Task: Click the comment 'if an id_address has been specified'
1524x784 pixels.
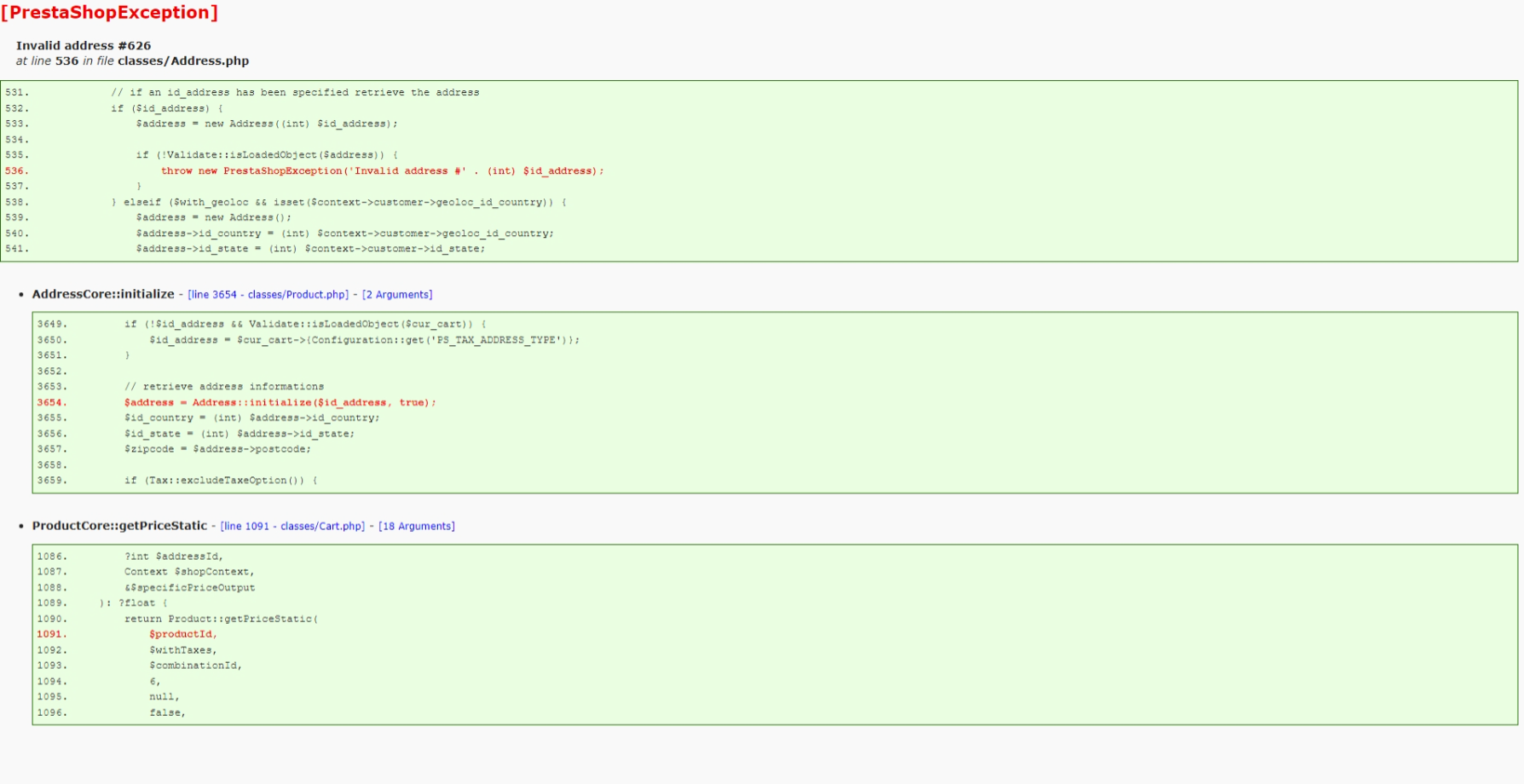Action: point(295,93)
